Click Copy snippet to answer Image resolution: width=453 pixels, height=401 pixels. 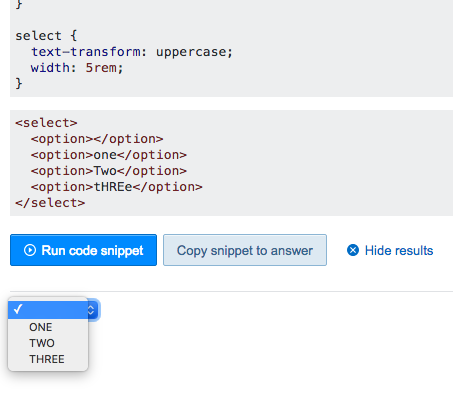pos(245,250)
